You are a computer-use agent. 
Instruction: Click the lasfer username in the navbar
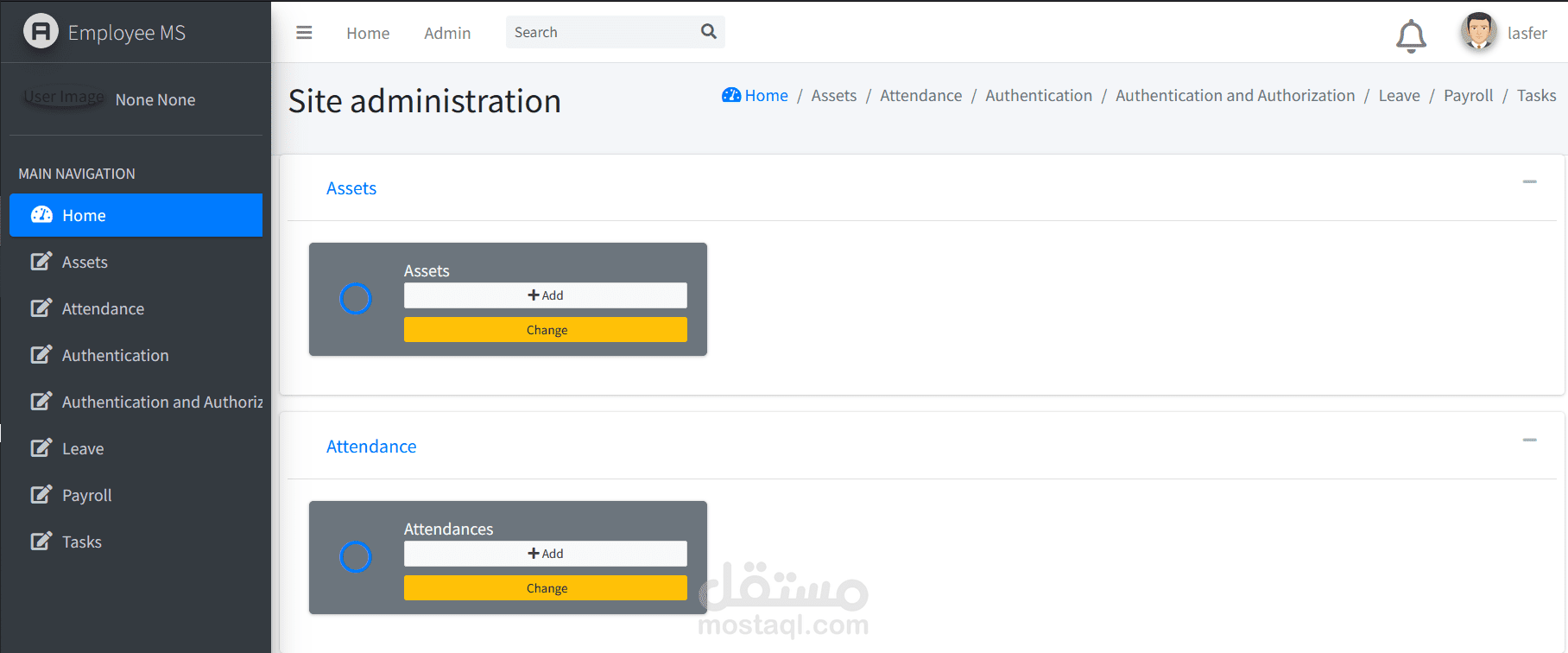point(1527,33)
